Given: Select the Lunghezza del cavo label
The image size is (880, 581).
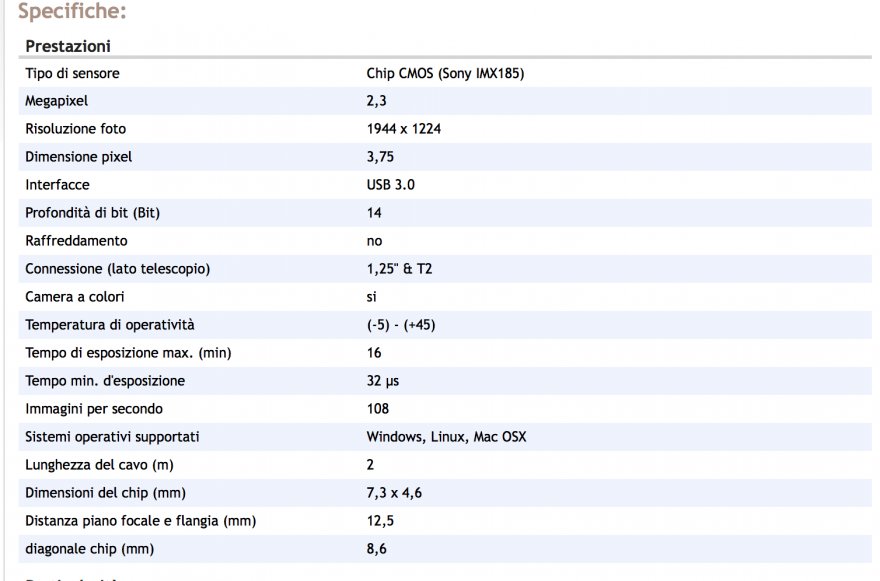Looking at the screenshot, I should (x=97, y=465).
